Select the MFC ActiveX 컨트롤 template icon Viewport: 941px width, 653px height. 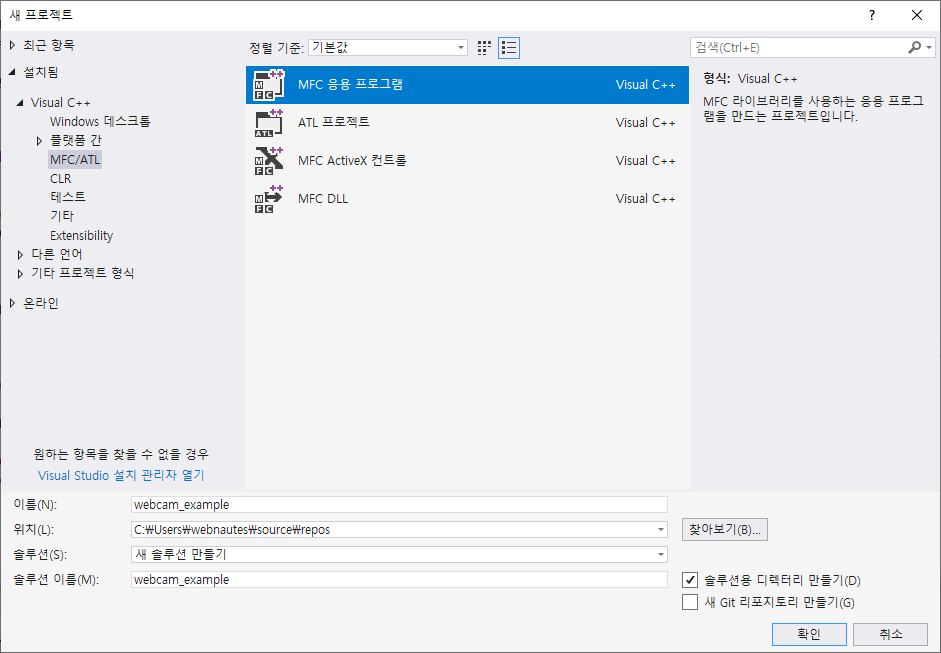[268, 161]
